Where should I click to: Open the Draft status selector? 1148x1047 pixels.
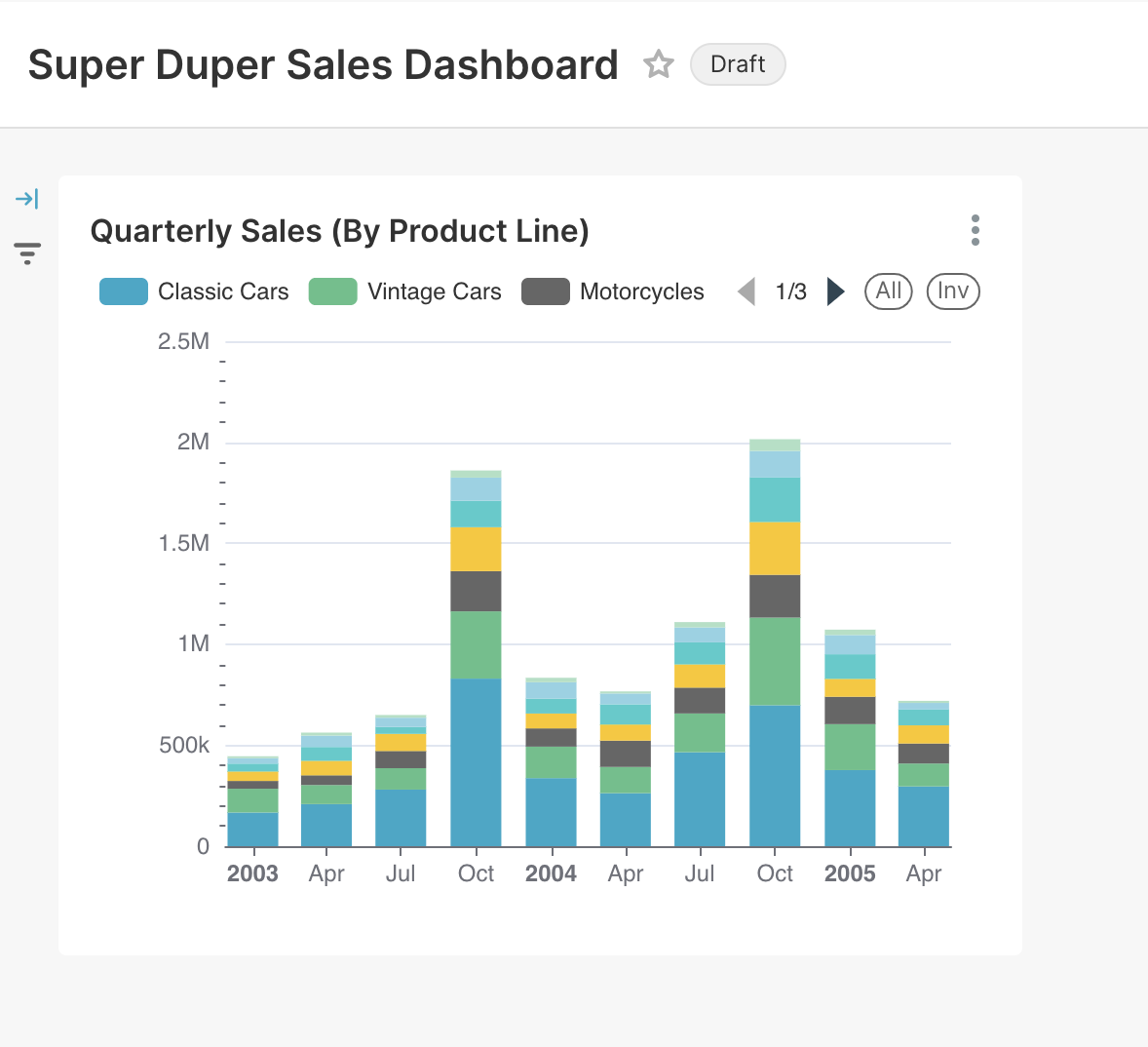tap(738, 64)
